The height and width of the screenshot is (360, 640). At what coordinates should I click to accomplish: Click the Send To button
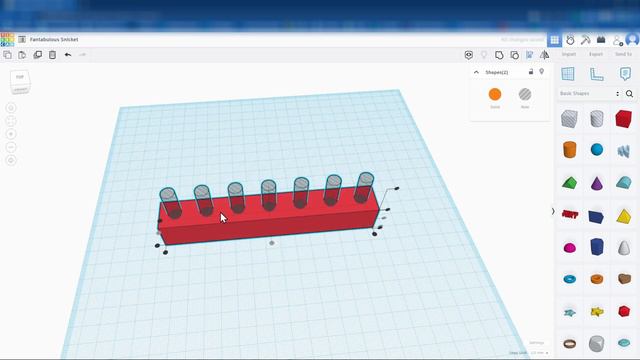pos(623,54)
